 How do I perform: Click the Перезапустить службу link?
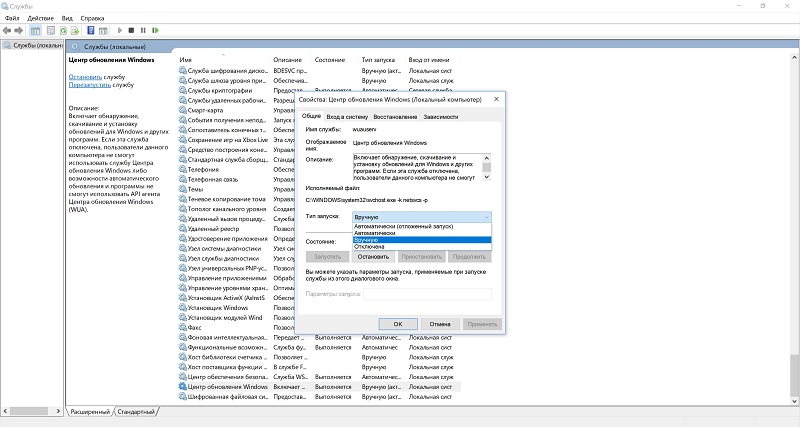coord(90,85)
